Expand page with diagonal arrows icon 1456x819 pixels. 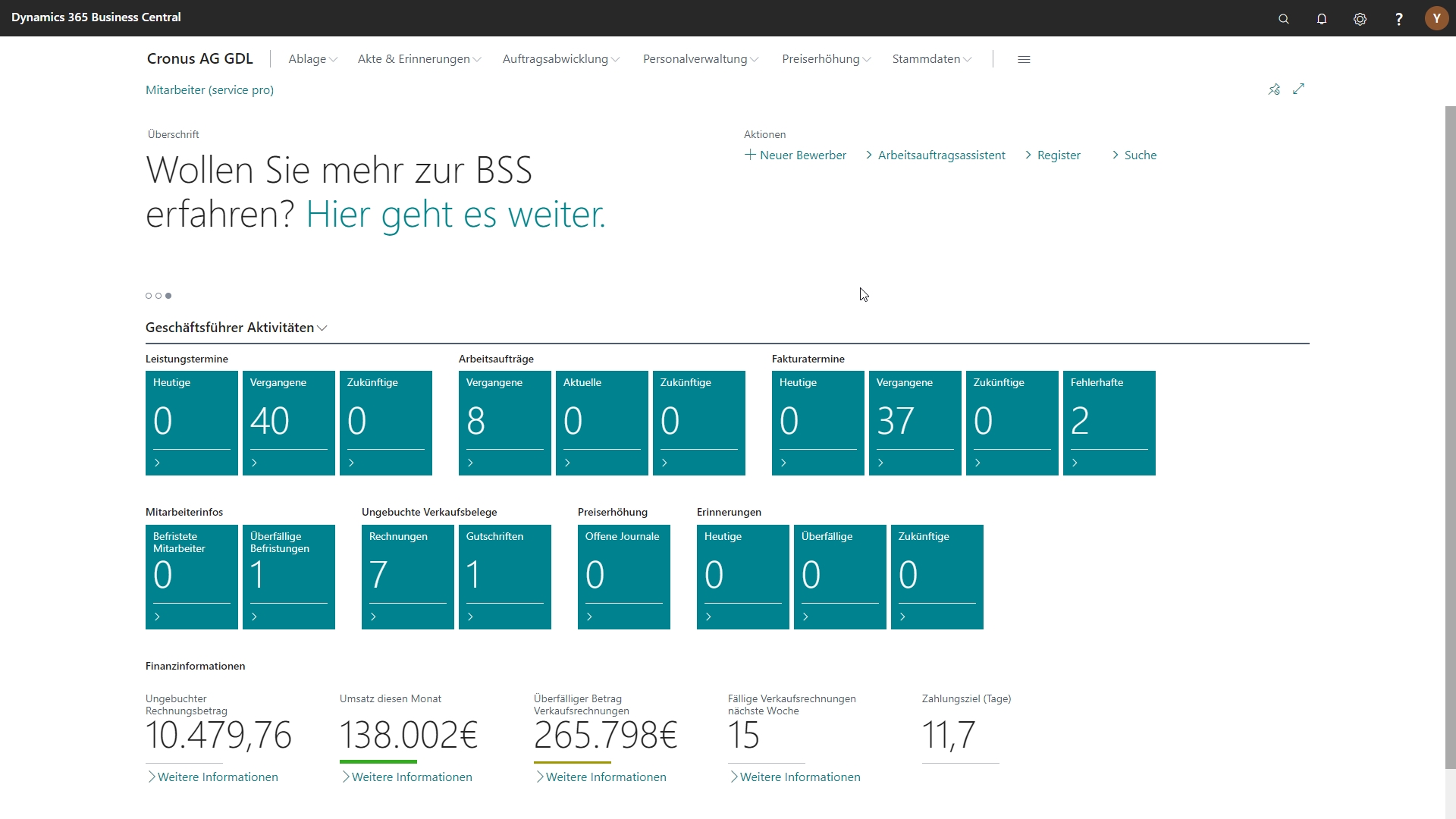click(1299, 89)
